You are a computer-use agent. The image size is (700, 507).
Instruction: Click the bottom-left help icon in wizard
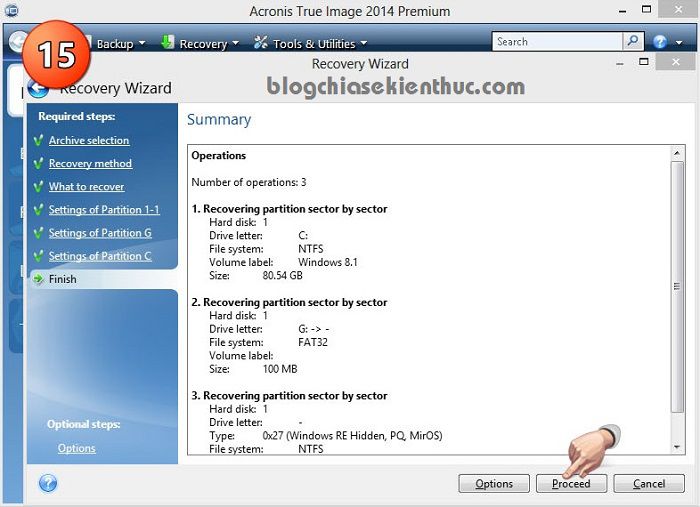[x=48, y=483]
